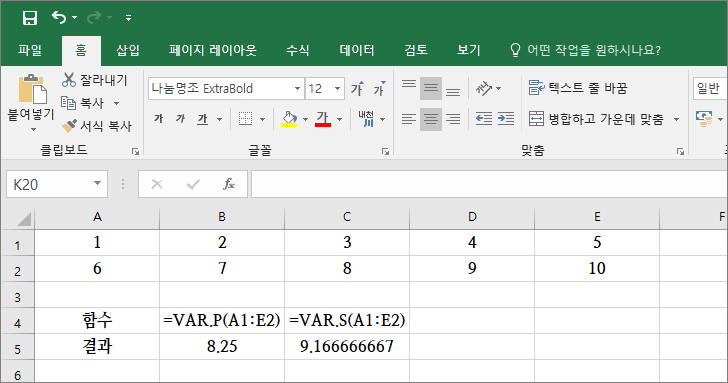Open the clipboard group dialog launcher
The height and width of the screenshot is (383, 728).
135,151
